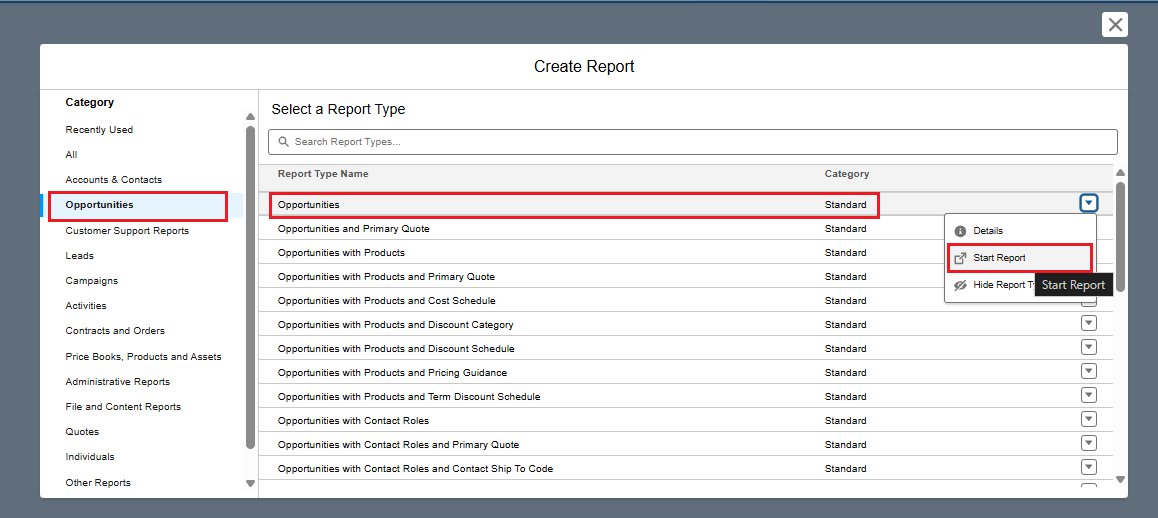Click the report type list scroll-up arrow
The height and width of the screenshot is (518, 1158).
[1120, 173]
